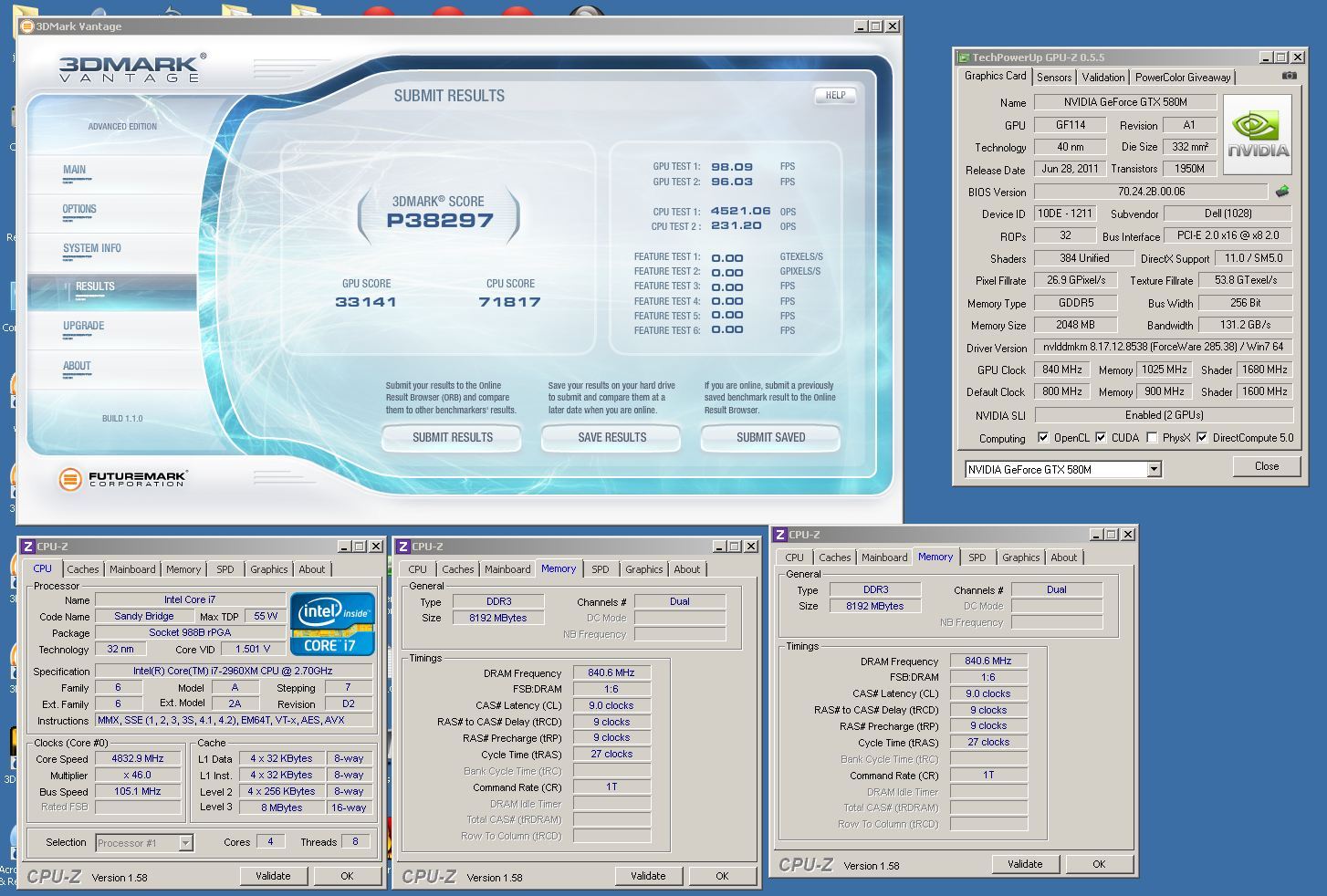Image resolution: width=1327 pixels, height=896 pixels.
Task: Click OK in the middle CPU-Z window
Action: 722,876
